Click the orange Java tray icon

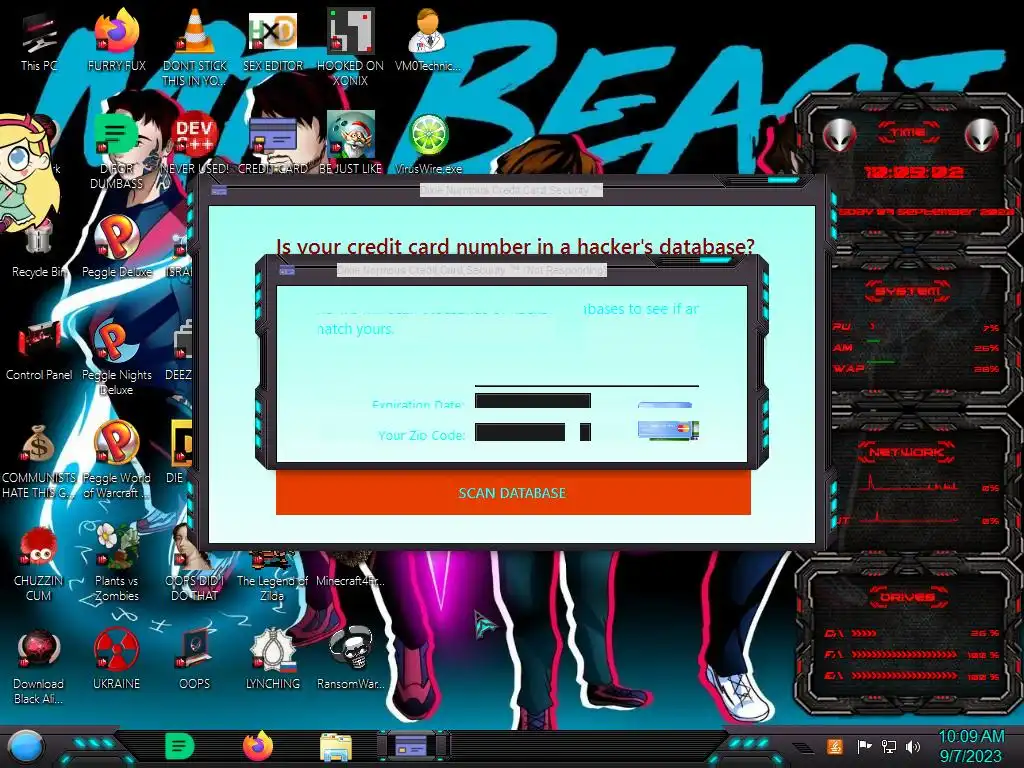(x=835, y=746)
